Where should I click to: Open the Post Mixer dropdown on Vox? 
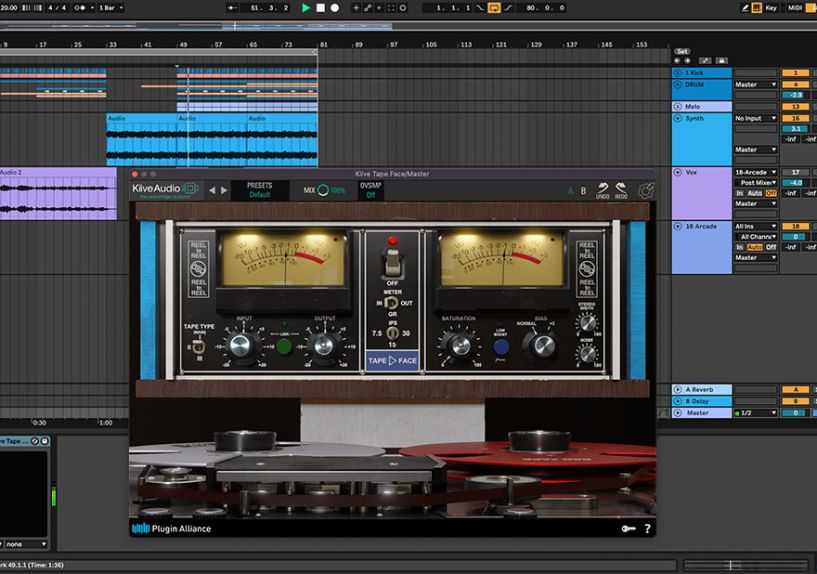756,182
